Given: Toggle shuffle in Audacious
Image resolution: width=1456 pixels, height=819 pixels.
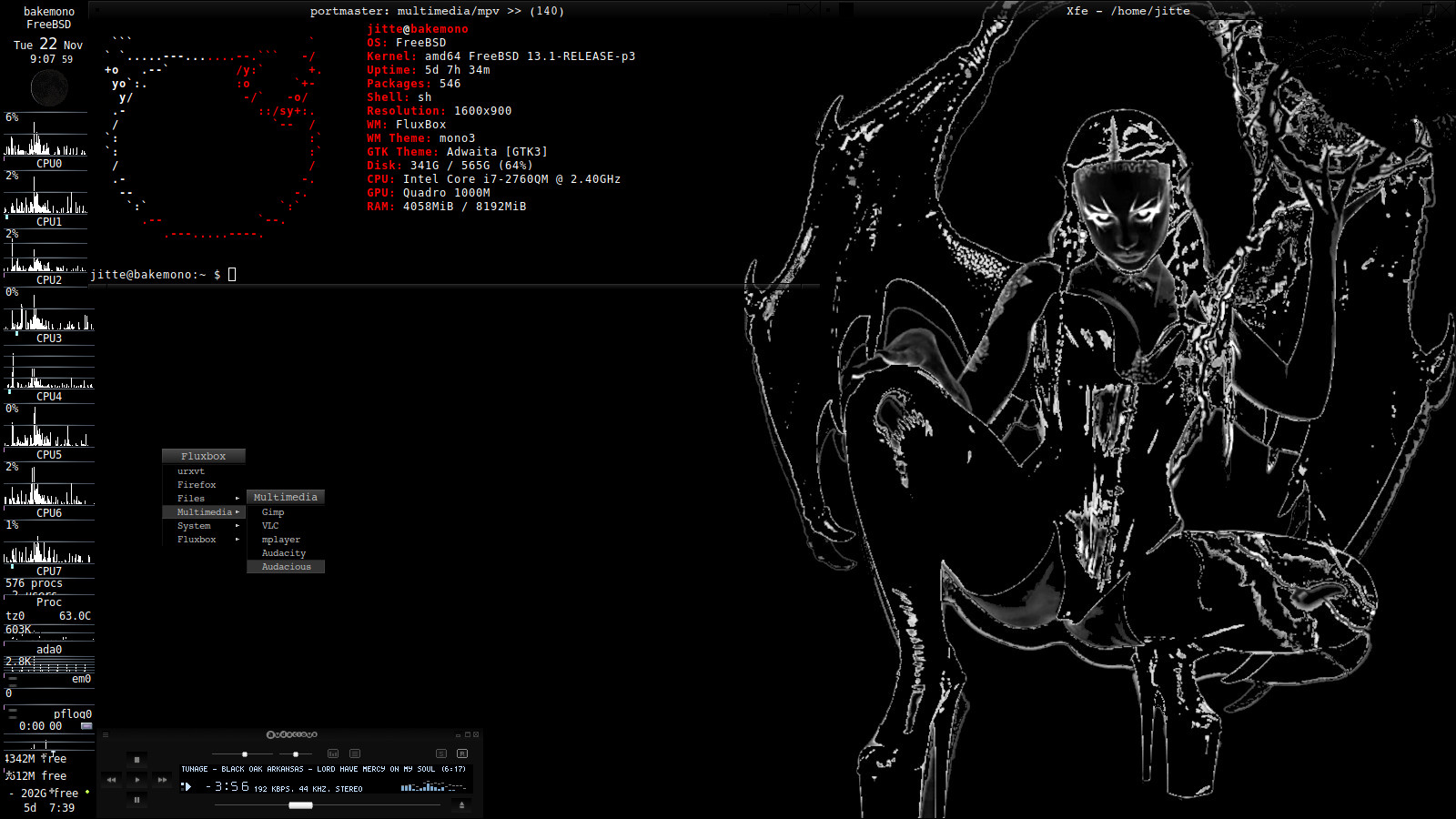Looking at the screenshot, I should (441, 753).
